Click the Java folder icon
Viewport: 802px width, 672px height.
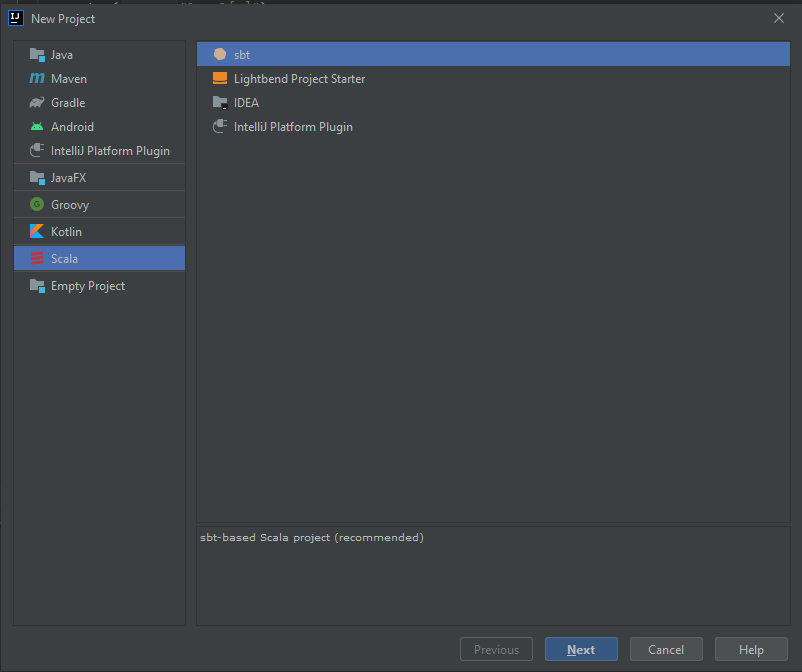37,55
